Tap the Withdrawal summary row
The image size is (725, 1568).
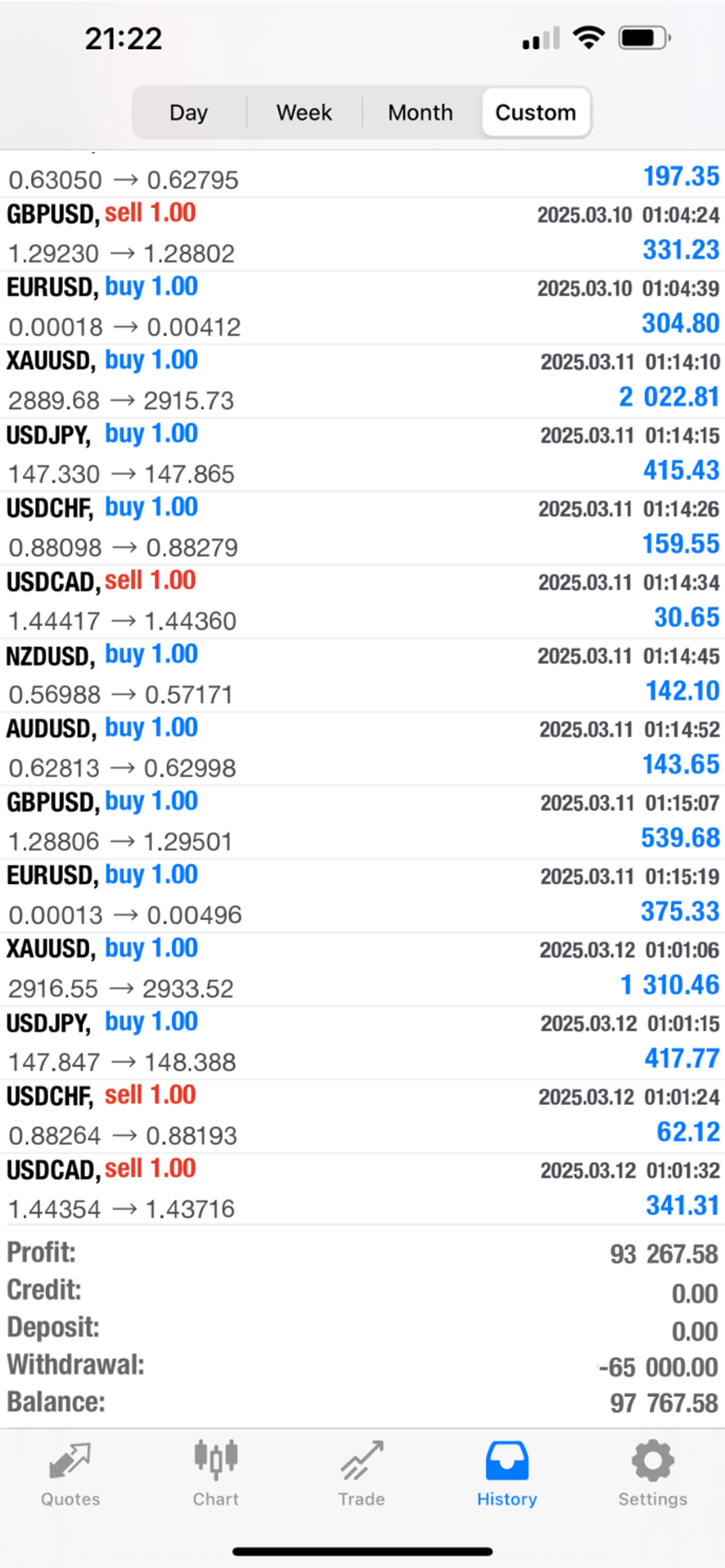[362, 1365]
